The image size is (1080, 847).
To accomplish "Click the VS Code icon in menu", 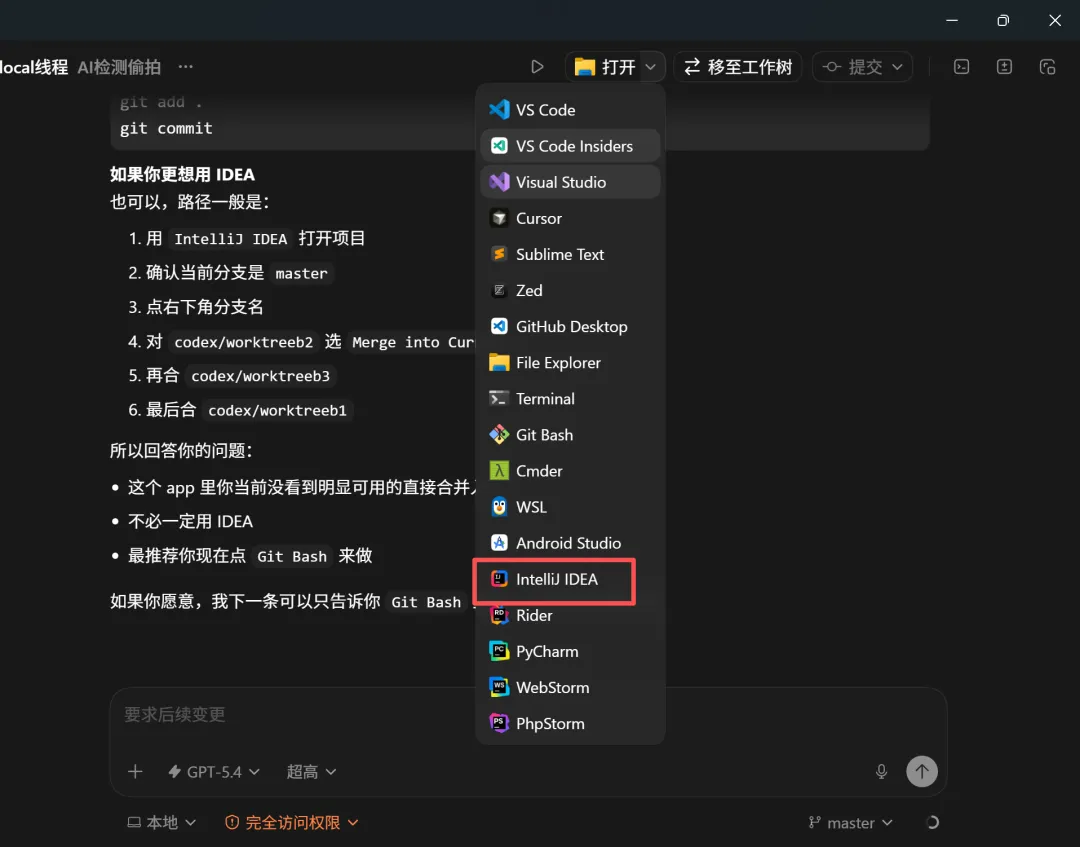I will click(x=499, y=109).
